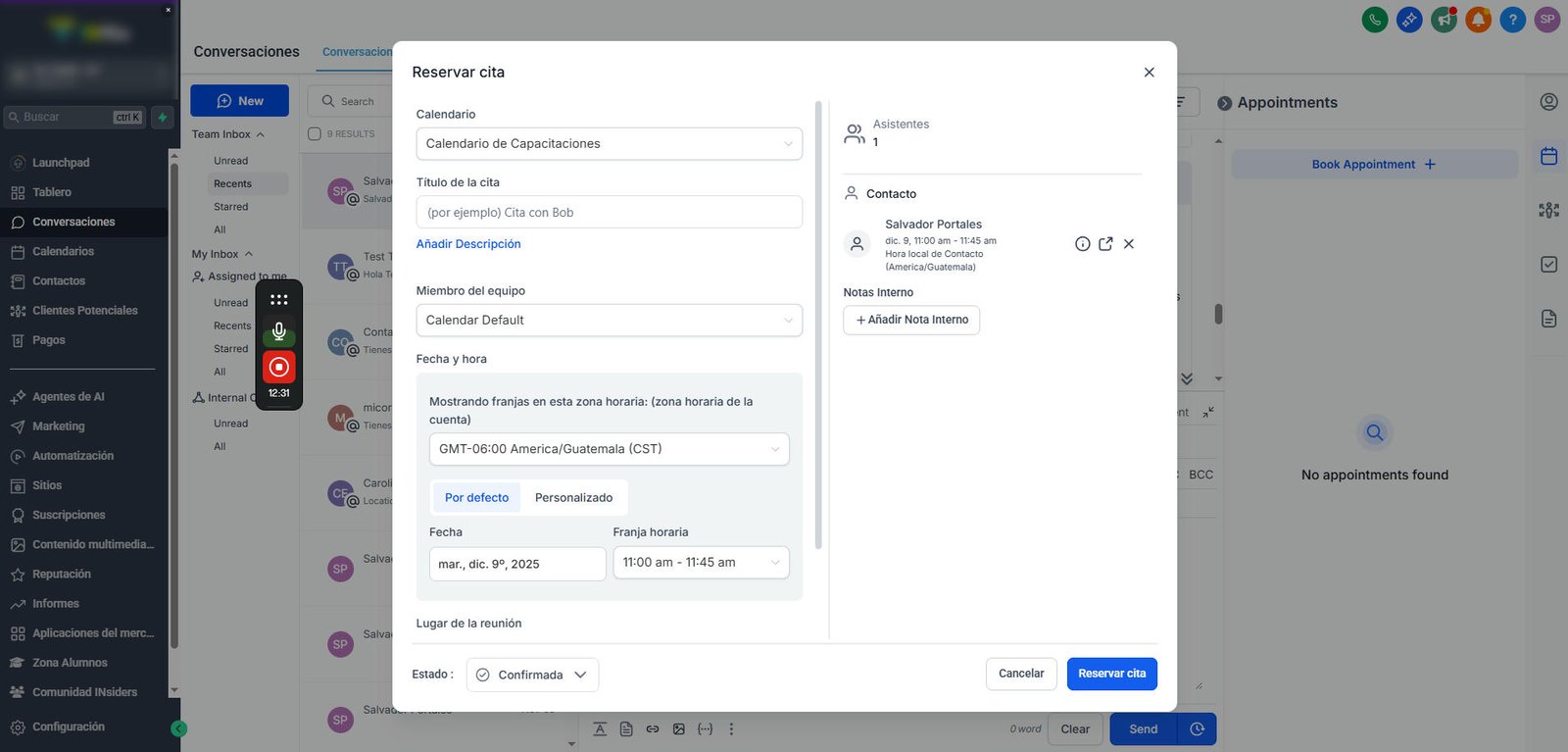Click the insert image icon in composer
Image resolution: width=1568 pixels, height=752 pixels.
click(x=678, y=729)
